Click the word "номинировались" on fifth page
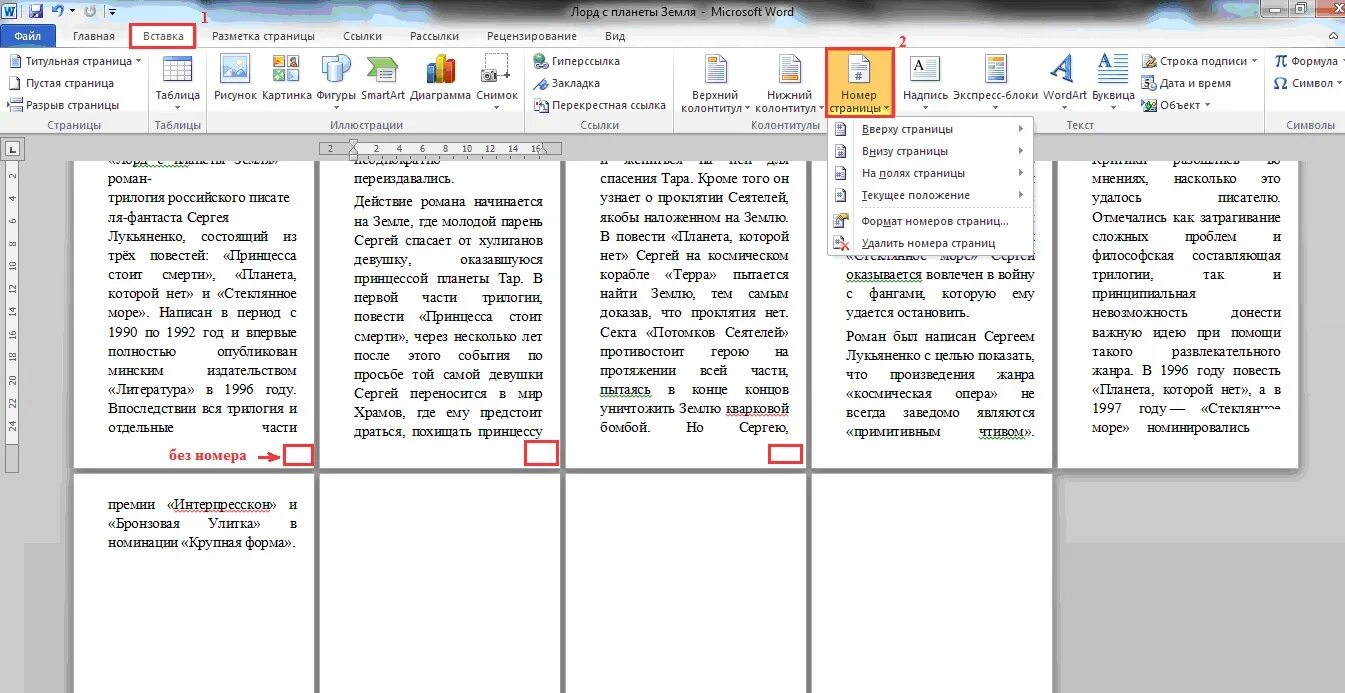The image size is (1345, 693). (x=1200, y=427)
